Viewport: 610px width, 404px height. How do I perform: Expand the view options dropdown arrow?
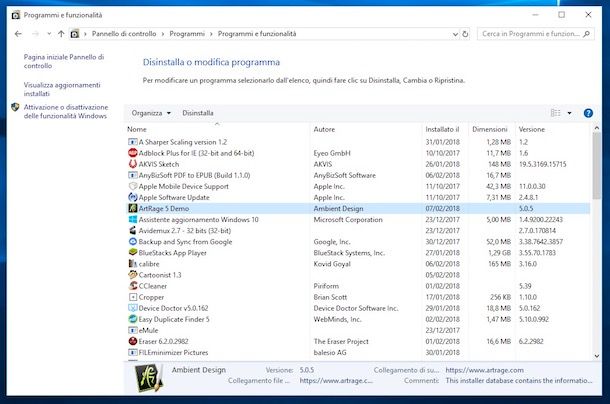coord(569,113)
